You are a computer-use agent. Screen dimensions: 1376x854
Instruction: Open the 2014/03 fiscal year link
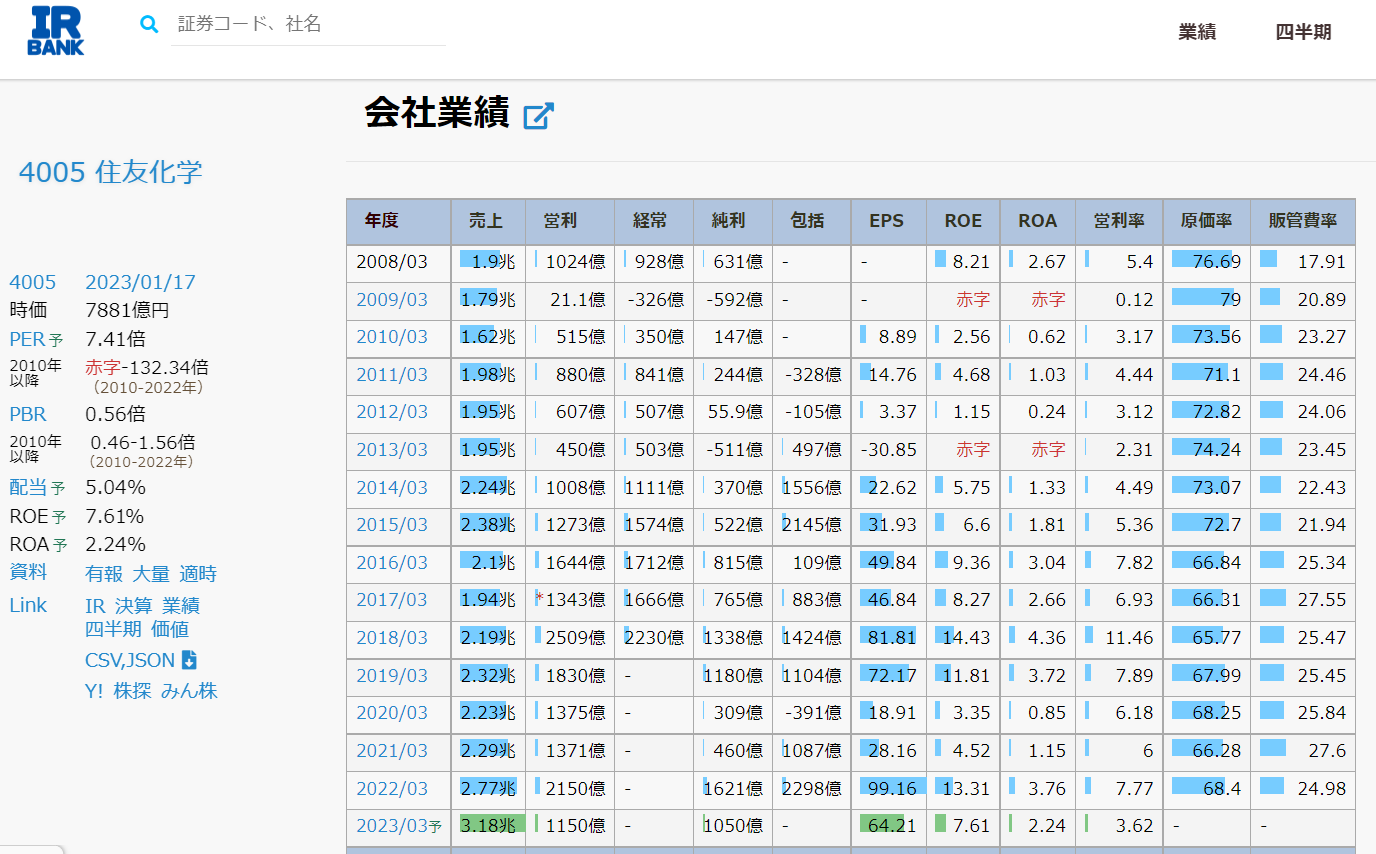(x=392, y=488)
